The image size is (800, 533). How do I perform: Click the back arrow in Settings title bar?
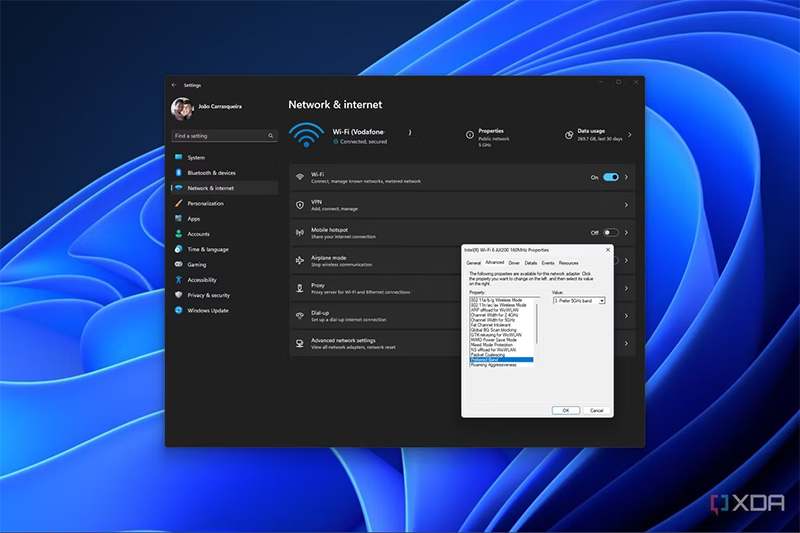[x=174, y=85]
